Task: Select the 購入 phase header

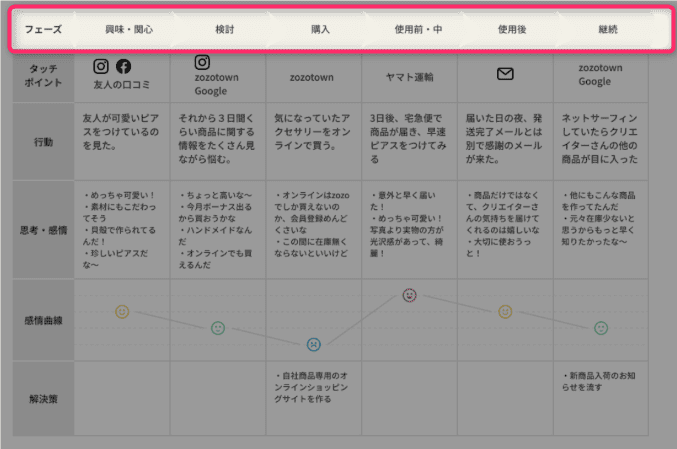Action: tap(321, 30)
